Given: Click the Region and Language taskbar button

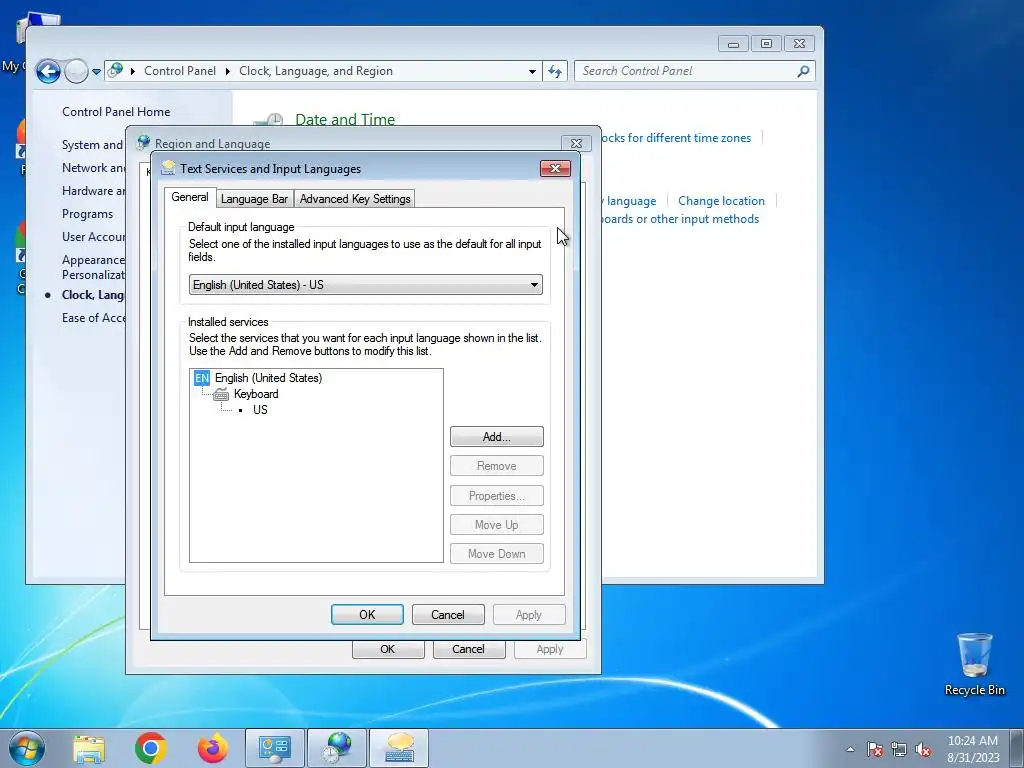Looking at the screenshot, I should (x=337, y=748).
